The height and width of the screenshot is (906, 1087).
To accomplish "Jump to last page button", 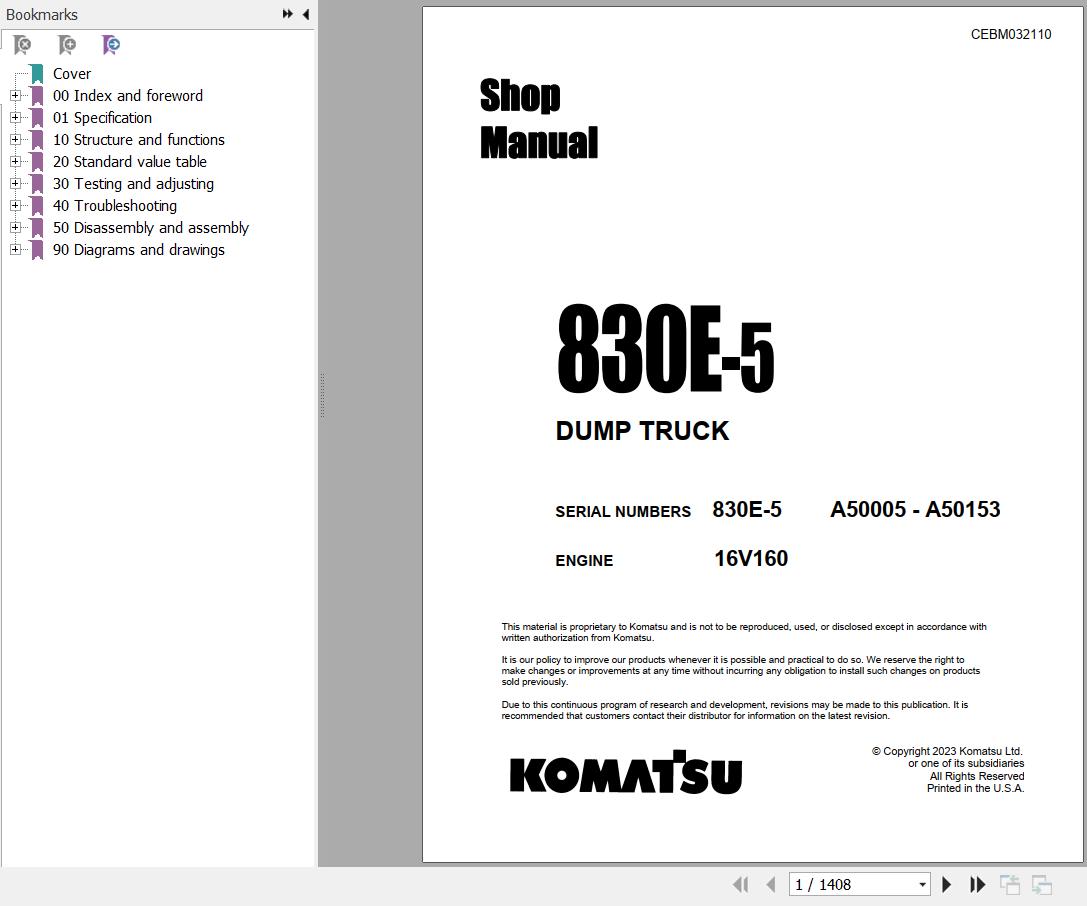I will click(x=977, y=885).
